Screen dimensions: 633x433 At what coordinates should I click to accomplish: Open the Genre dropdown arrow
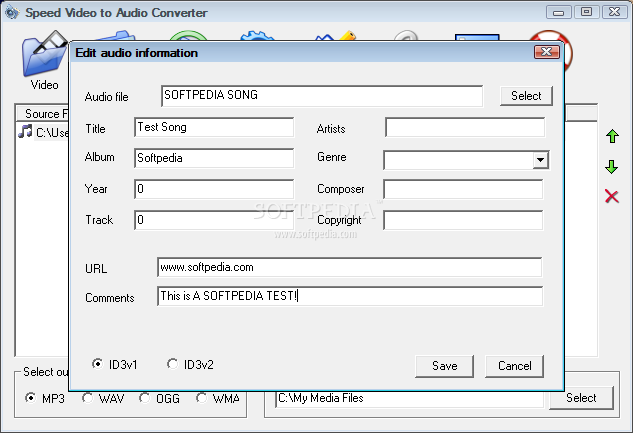click(540, 160)
